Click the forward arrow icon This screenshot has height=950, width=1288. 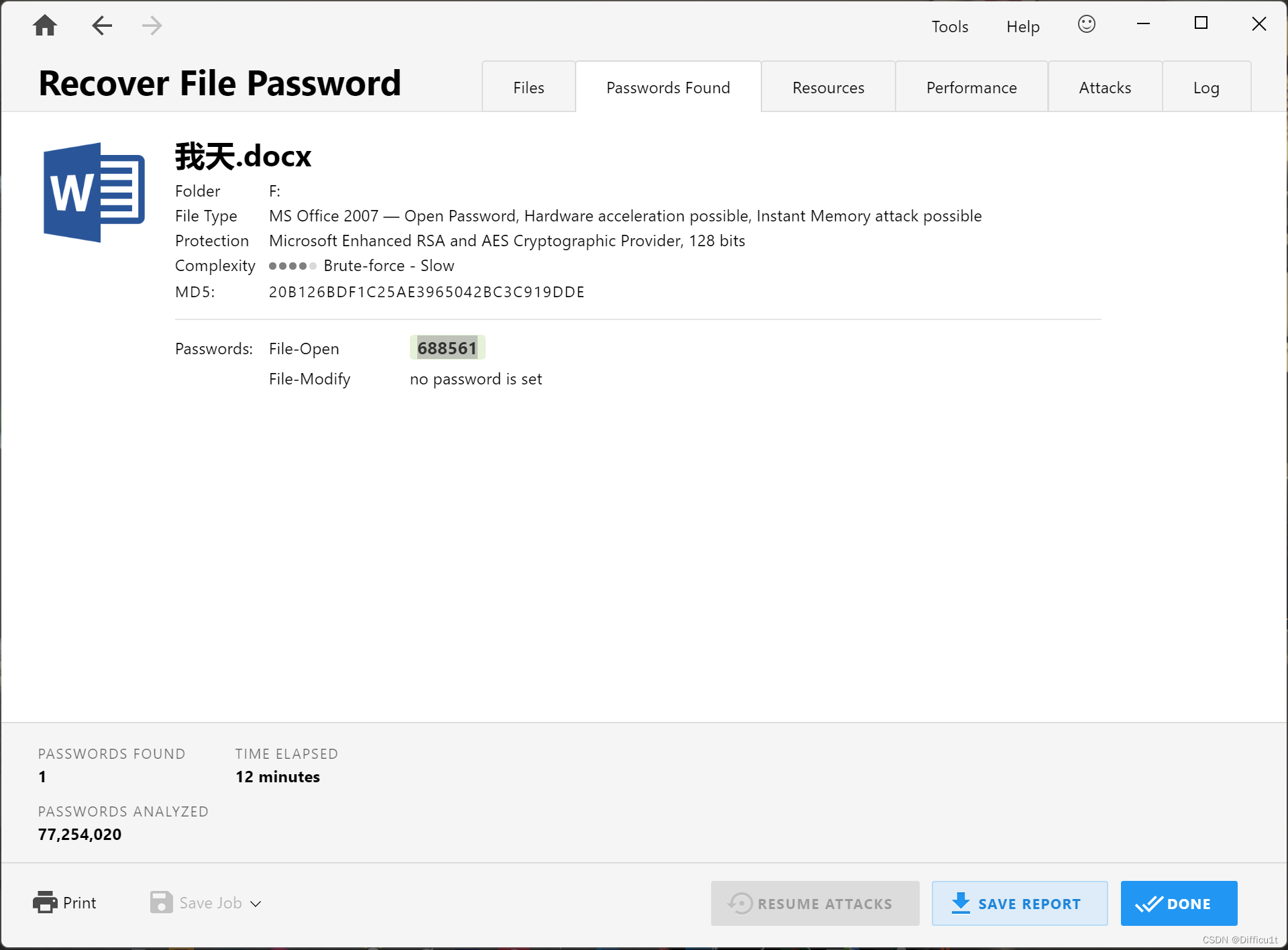pyautogui.click(x=152, y=26)
